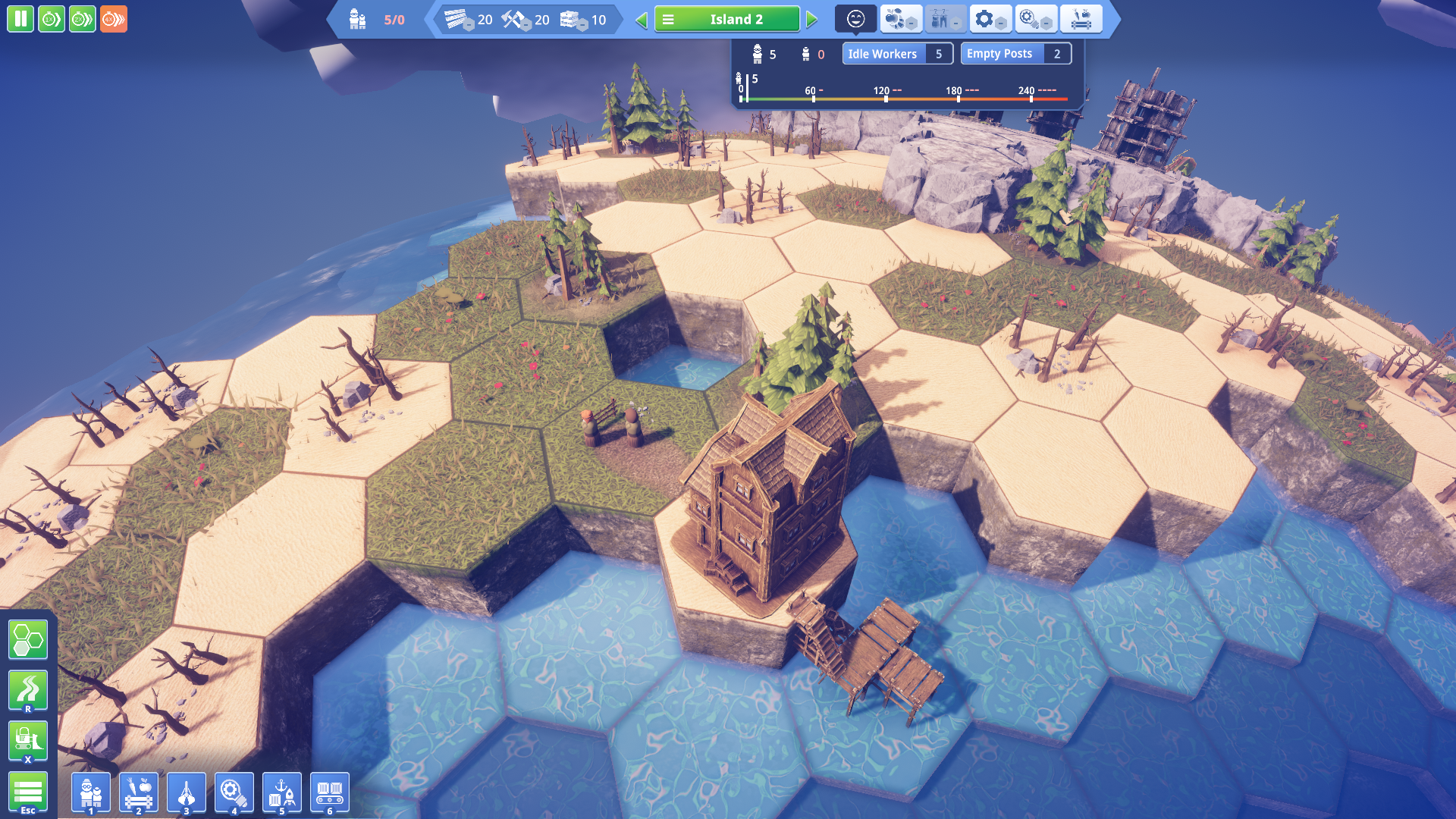The image size is (1456, 819).
Task: Open research lightbulb category
Action: pos(234,793)
